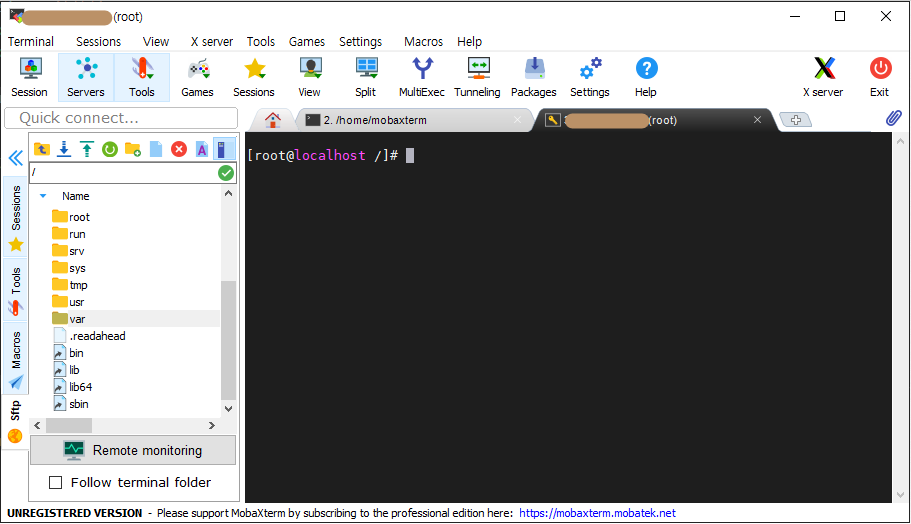Toggle the X server icon
The width and height of the screenshot is (911, 524).
(823, 77)
